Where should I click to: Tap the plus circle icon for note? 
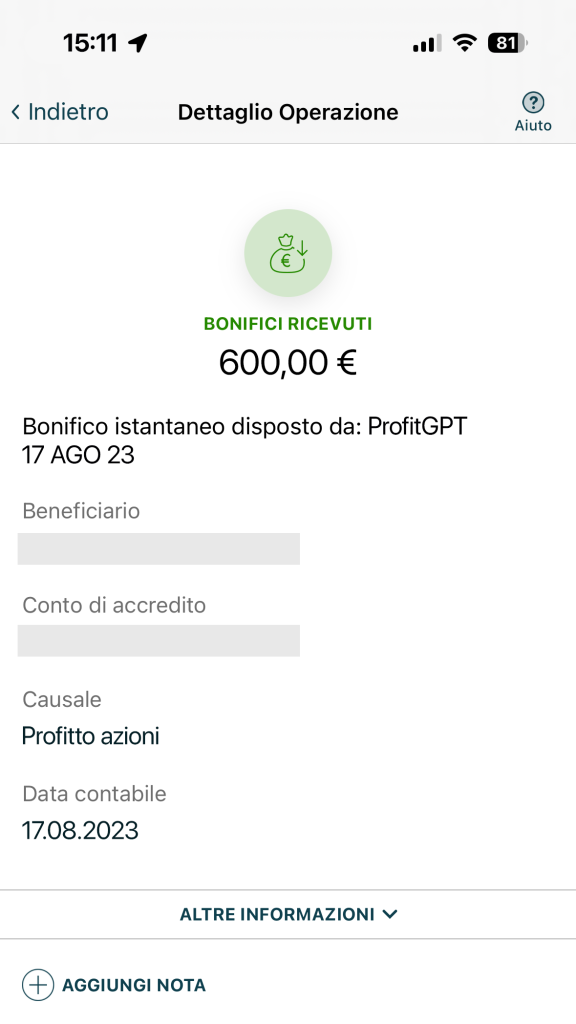tap(38, 985)
